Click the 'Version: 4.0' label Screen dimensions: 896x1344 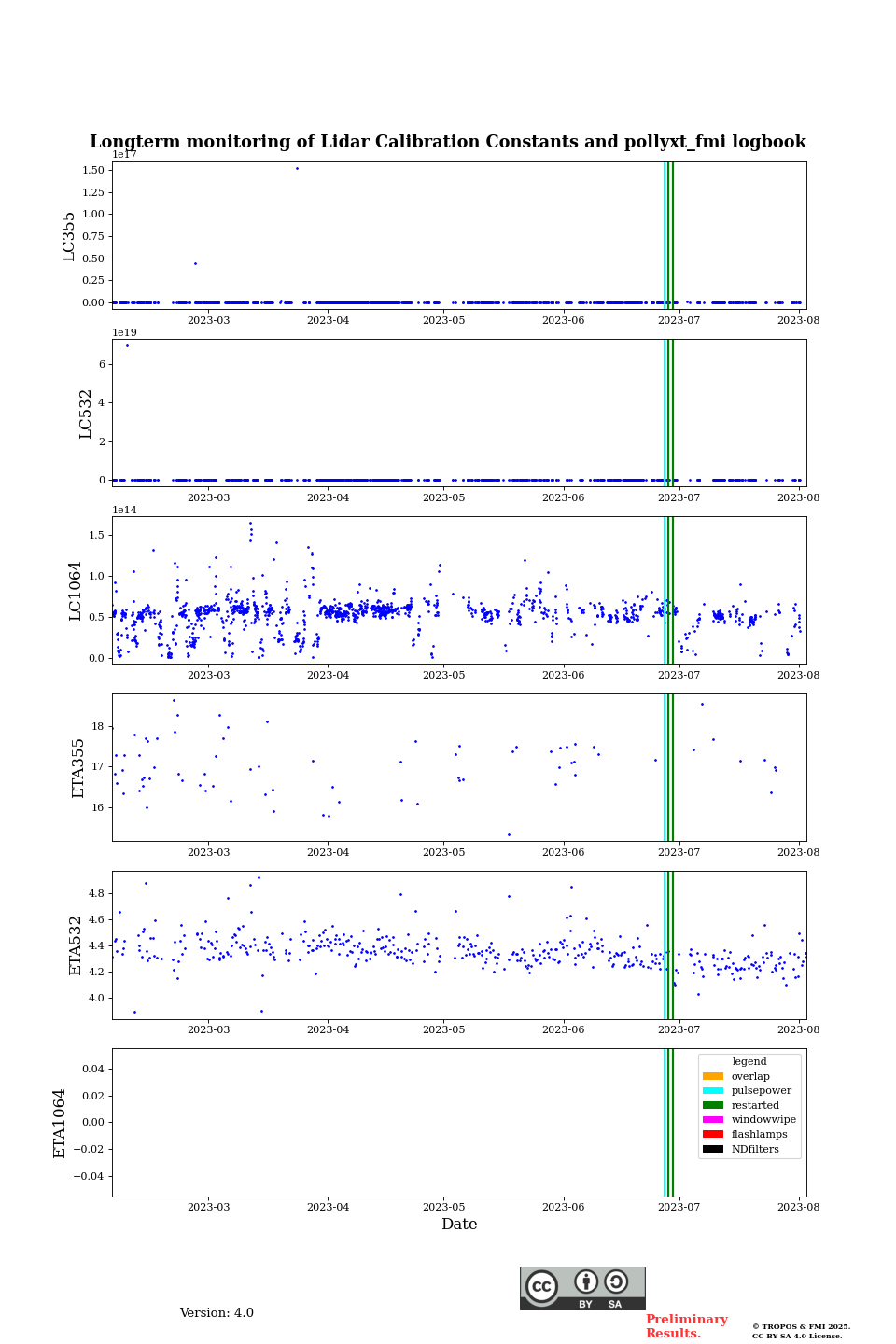tap(217, 1313)
